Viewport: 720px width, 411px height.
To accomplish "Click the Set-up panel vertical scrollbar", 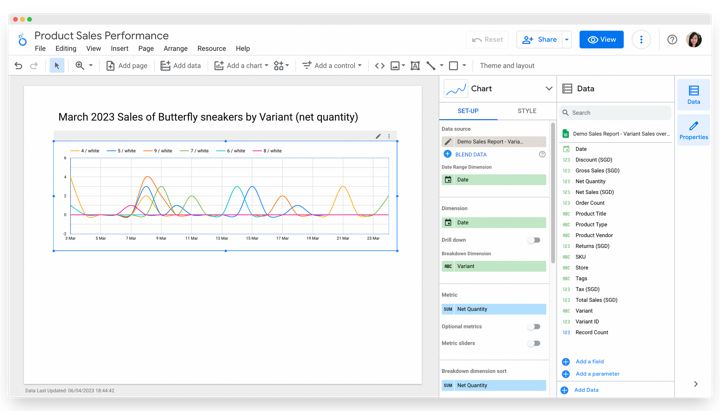I will click(x=552, y=193).
